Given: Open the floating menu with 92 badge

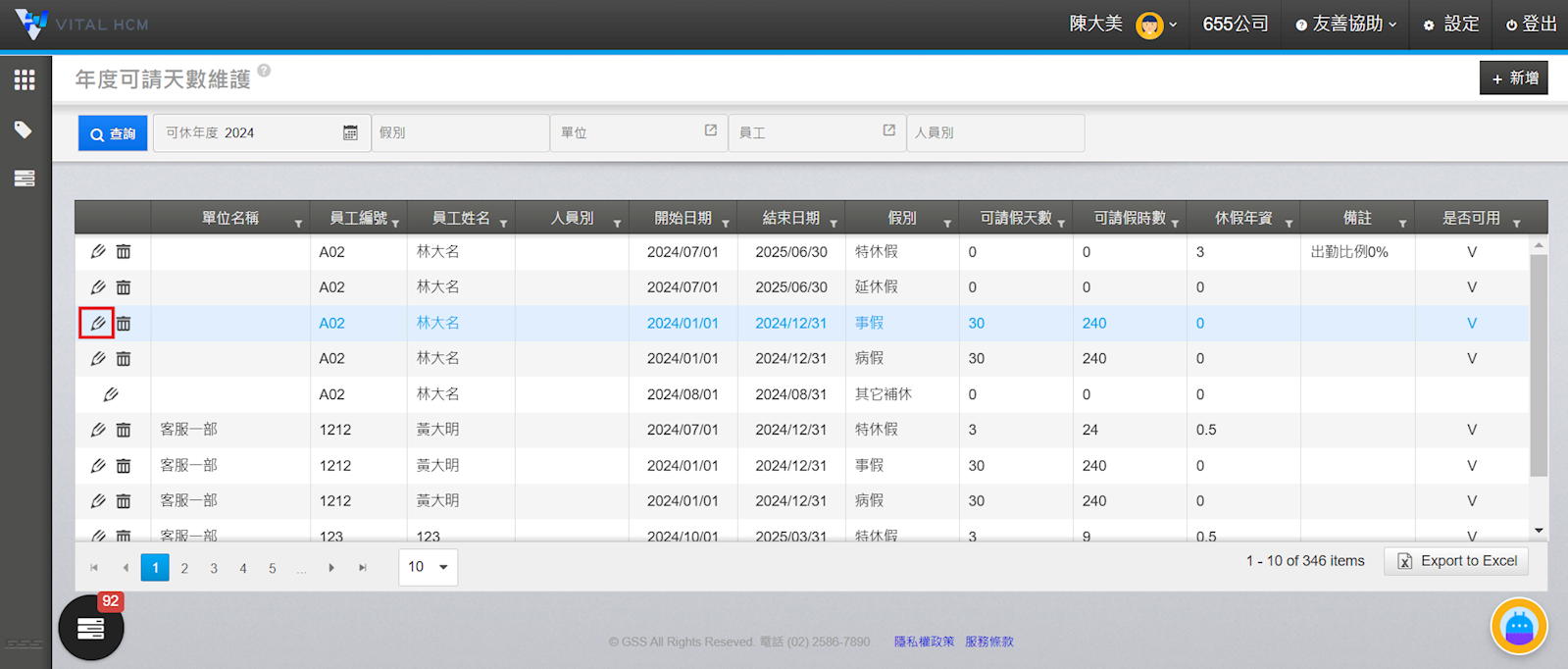Looking at the screenshot, I should [91, 628].
